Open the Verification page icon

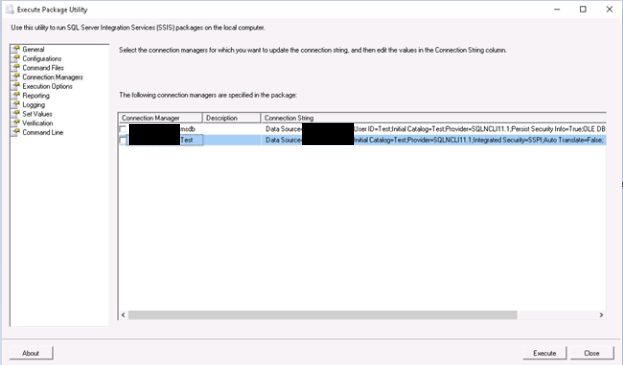point(15,123)
